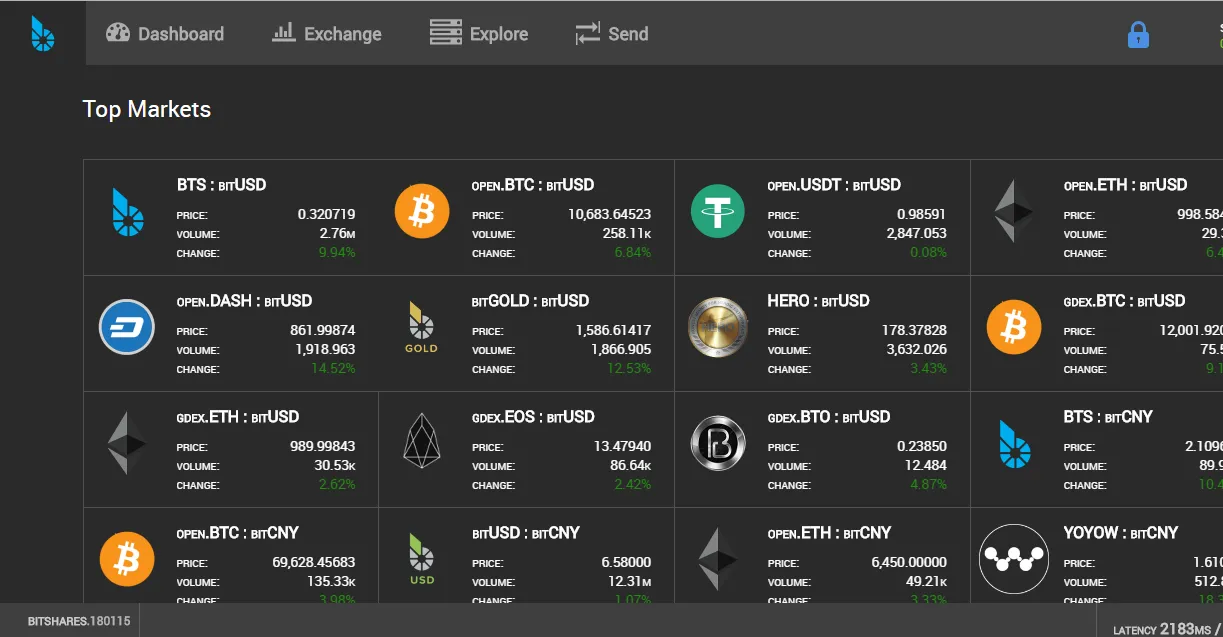Click volume value 2,847.053
The height and width of the screenshot is (637, 1223).
click(916, 233)
